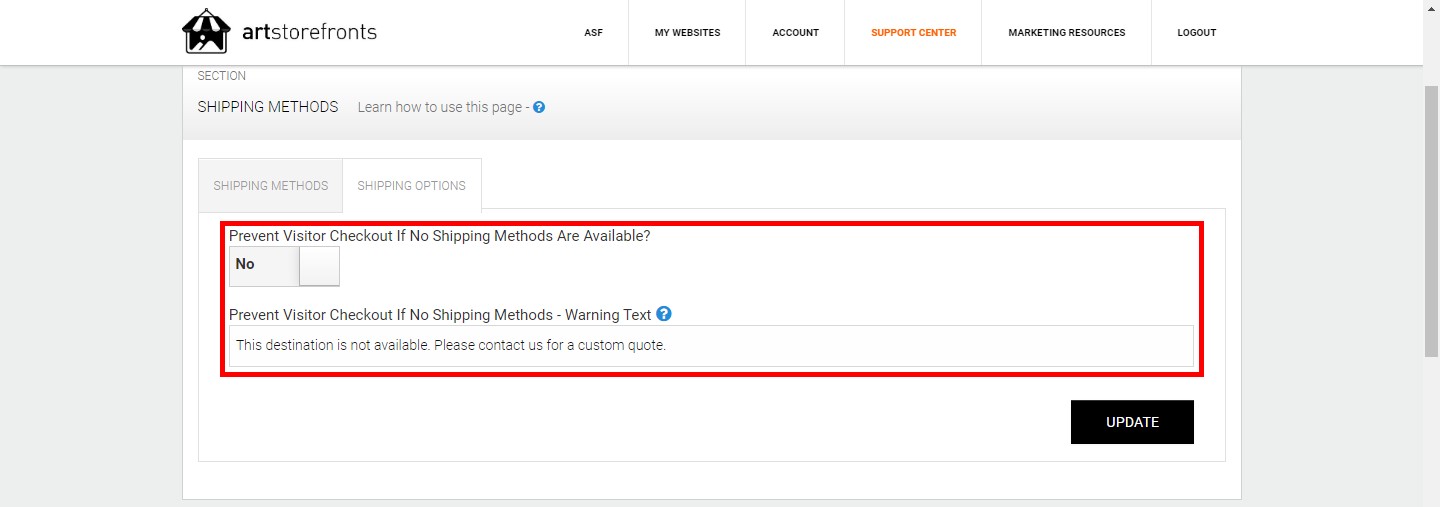Open the Account menu item
The width and height of the screenshot is (1440, 507).
(795, 33)
